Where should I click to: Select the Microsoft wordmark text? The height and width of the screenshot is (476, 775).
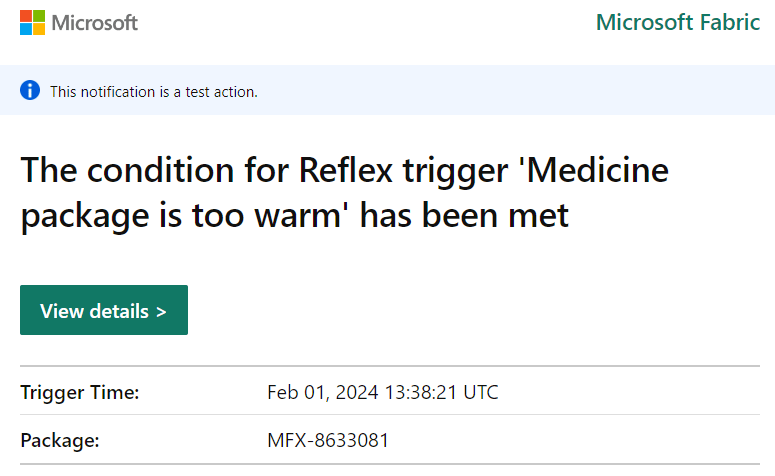pyautogui.click(x=94, y=22)
